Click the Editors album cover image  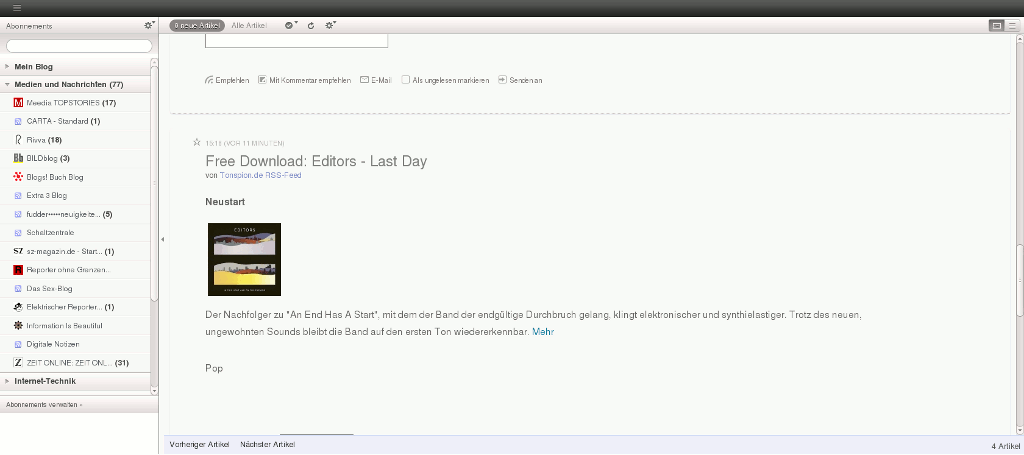244,259
